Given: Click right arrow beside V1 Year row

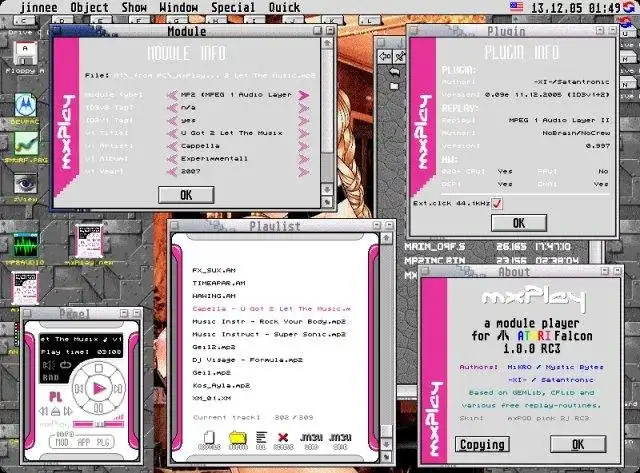Looking at the screenshot, I should click(x=303, y=172).
